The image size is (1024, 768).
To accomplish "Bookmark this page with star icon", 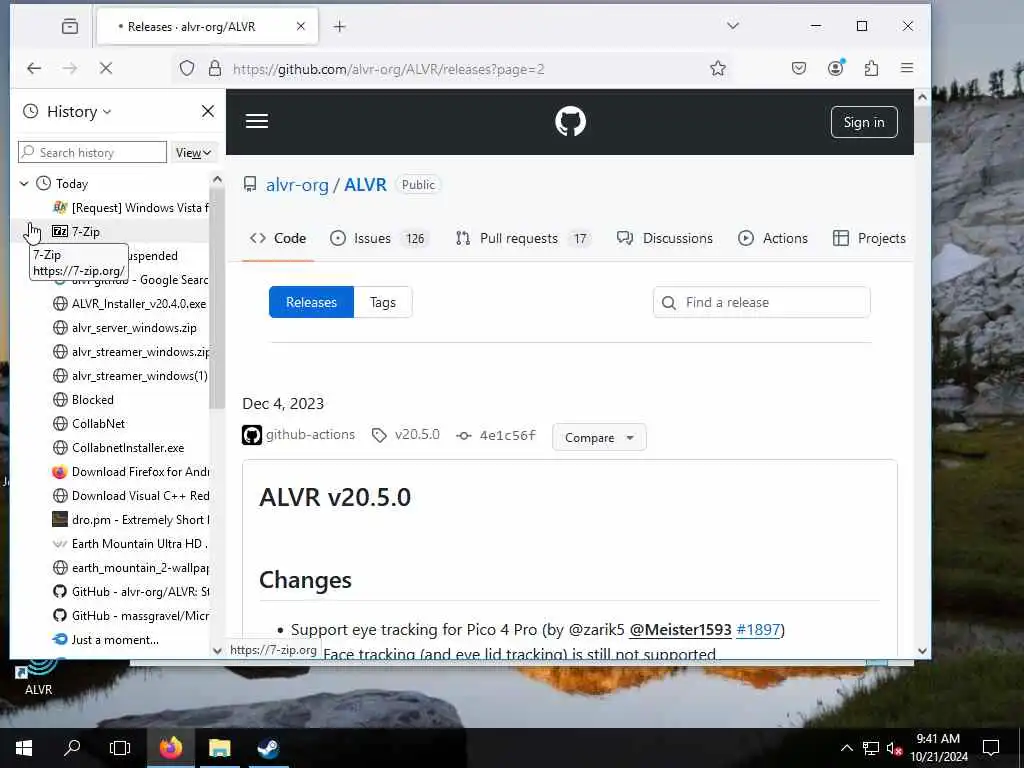I will (718, 69).
